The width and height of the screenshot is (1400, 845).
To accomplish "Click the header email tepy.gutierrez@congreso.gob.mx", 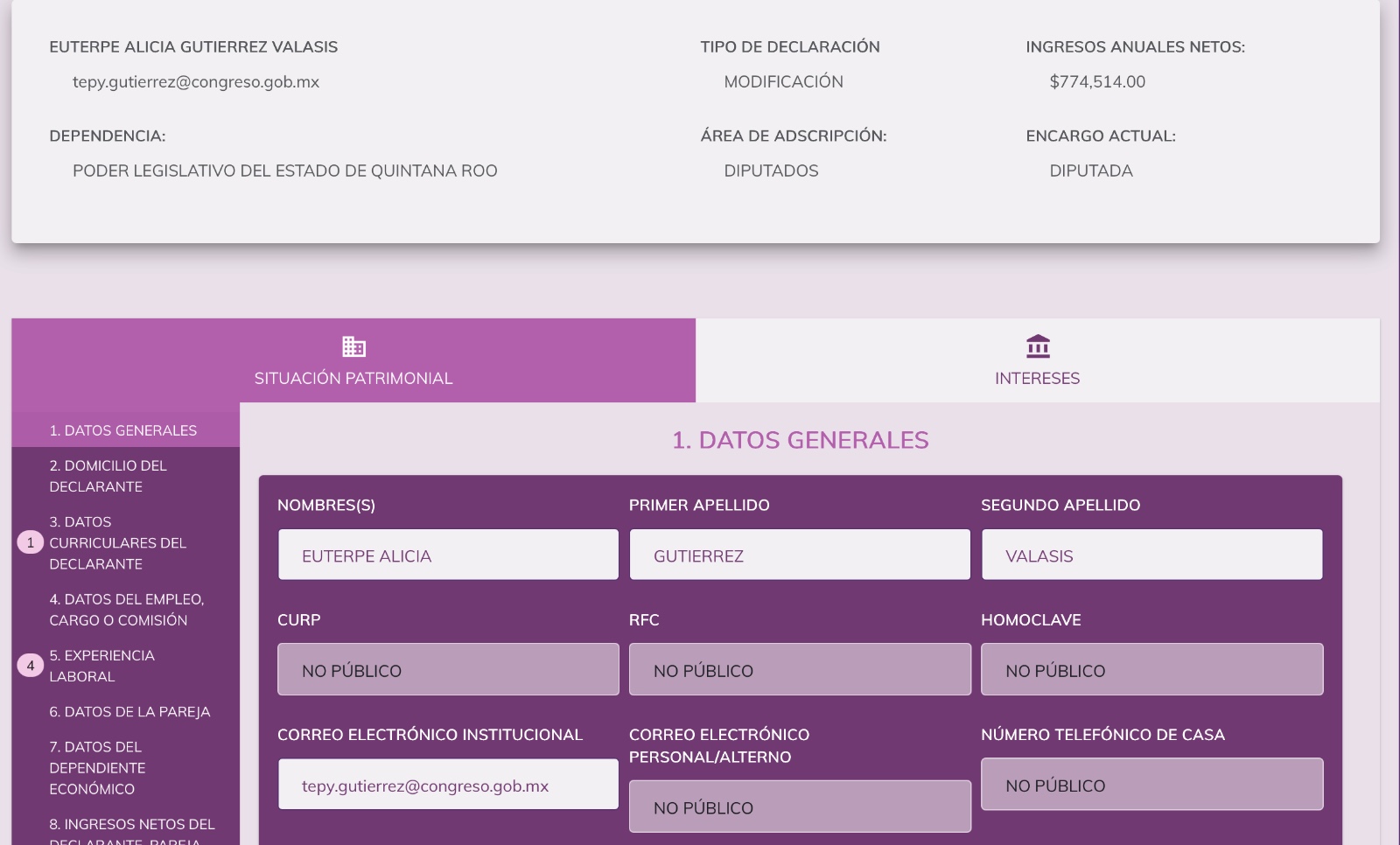I will point(196,82).
